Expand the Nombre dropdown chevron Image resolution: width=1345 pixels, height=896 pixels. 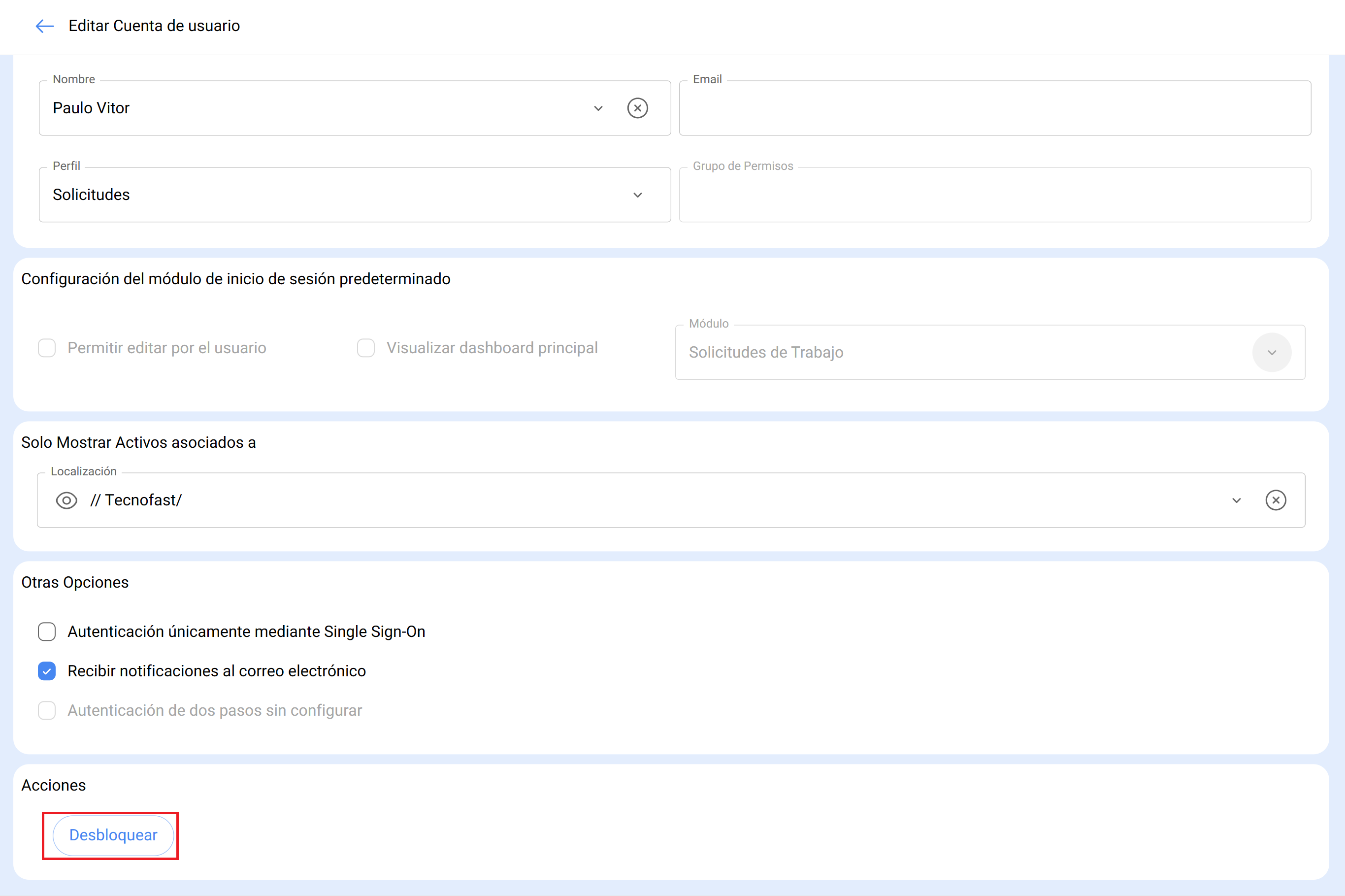[598, 108]
